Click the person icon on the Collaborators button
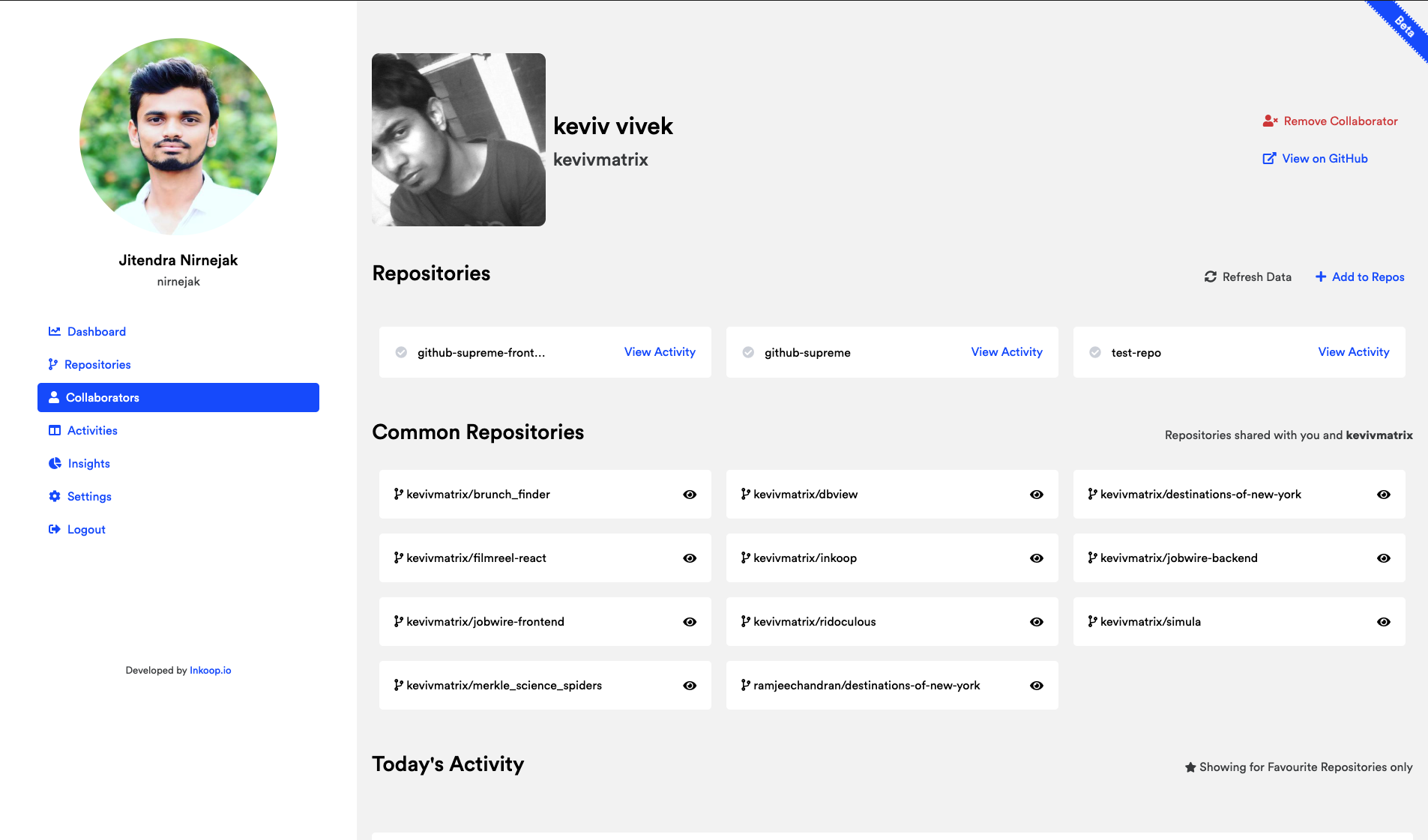This screenshot has width=1428, height=840. tap(54, 397)
